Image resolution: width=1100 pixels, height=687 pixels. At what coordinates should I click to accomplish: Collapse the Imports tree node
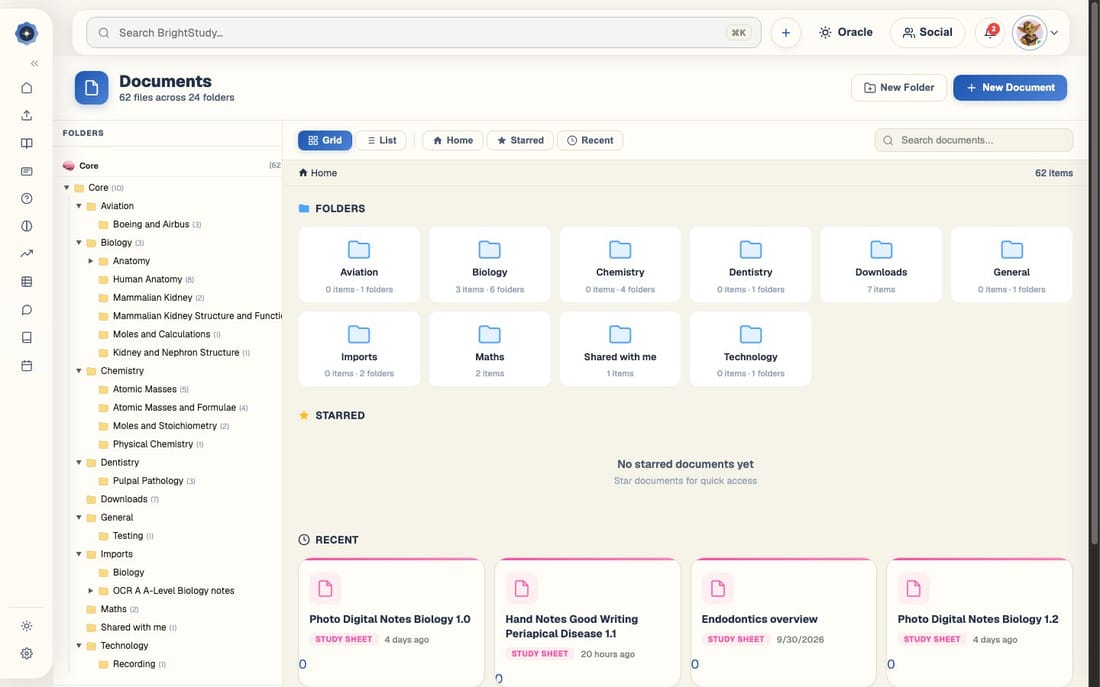[79, 554]
